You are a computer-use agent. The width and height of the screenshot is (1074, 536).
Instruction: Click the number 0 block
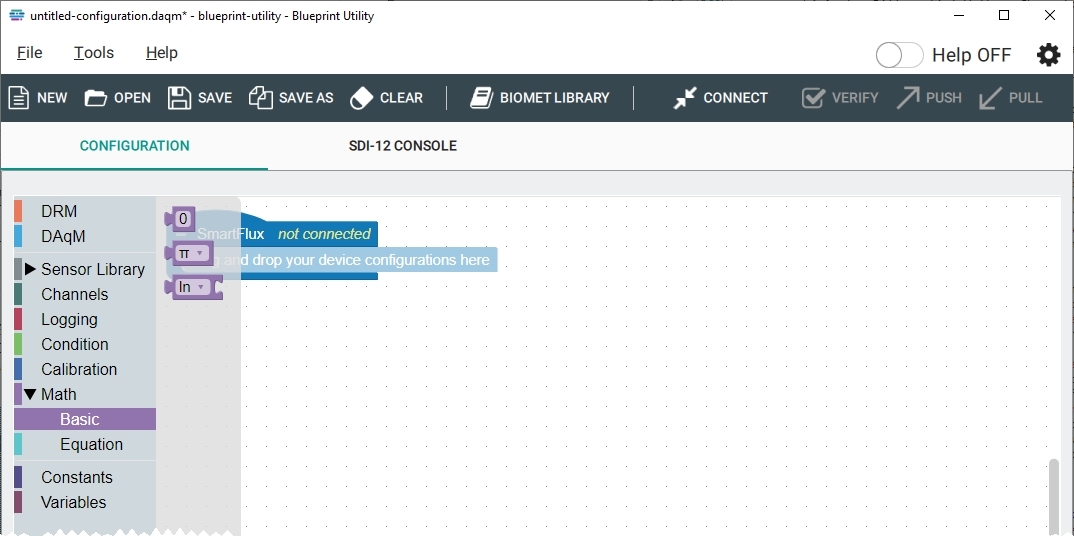(x=181, y=219)
